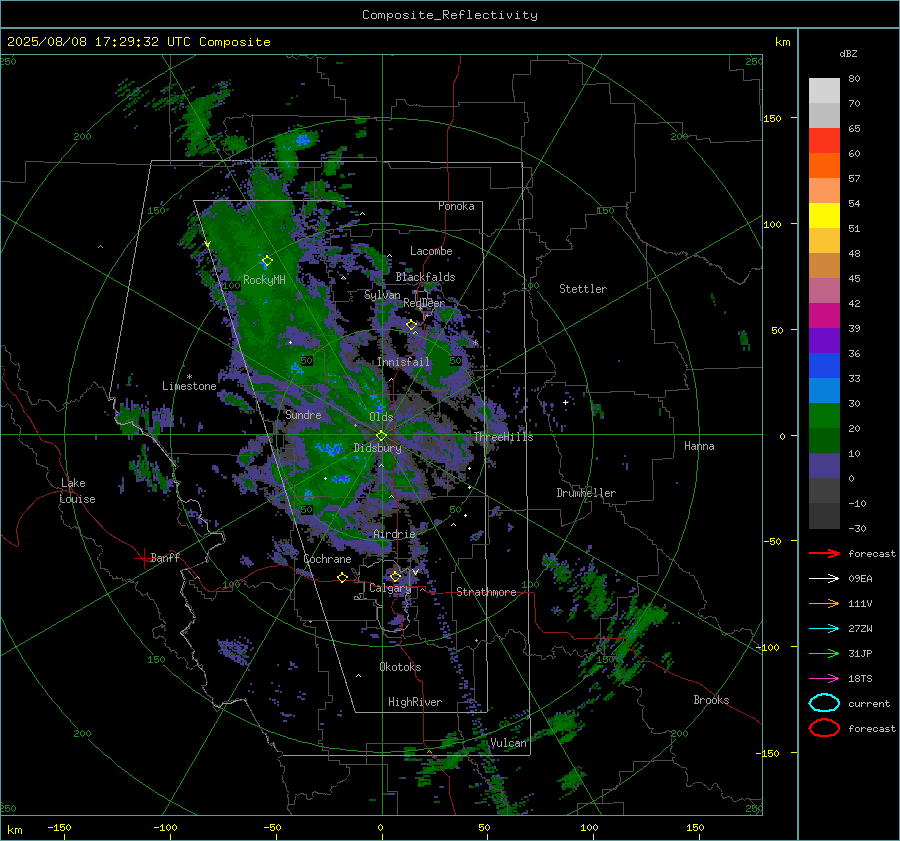Screen dimensions: 900x841
Task: Click the yellow diamond radar site near Didsbury
Action: [381, 436]
